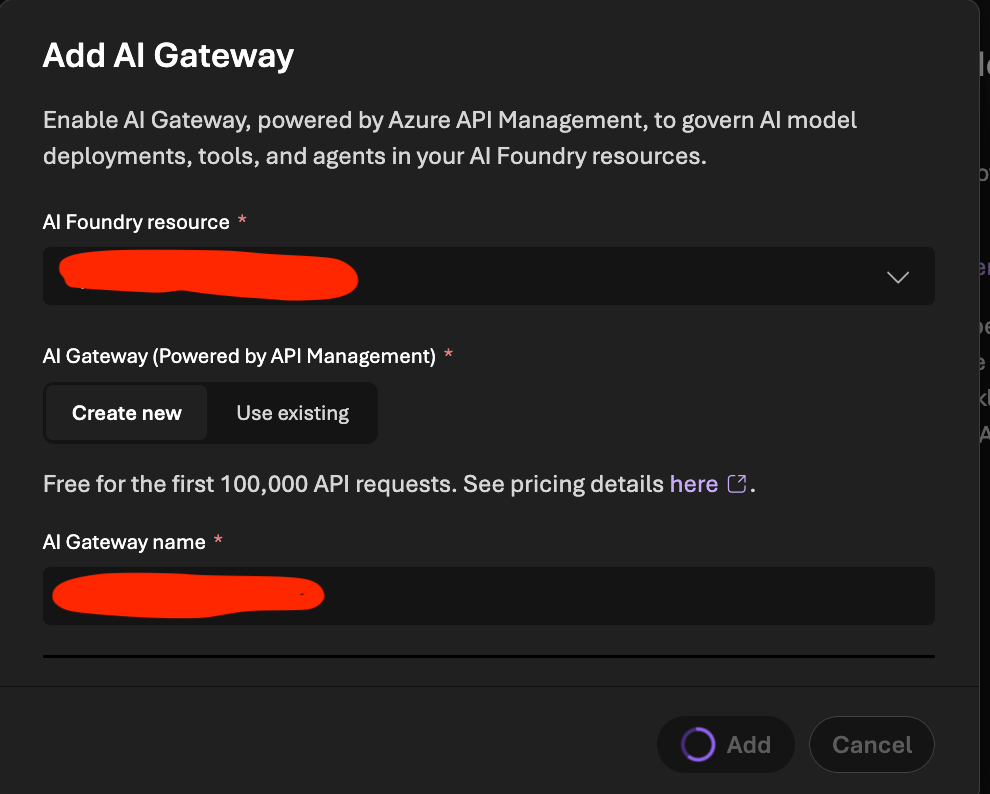Click the required asterisk beside AI Foundry resource
This screenshot has height=794, width=990.
click(242, 221)
